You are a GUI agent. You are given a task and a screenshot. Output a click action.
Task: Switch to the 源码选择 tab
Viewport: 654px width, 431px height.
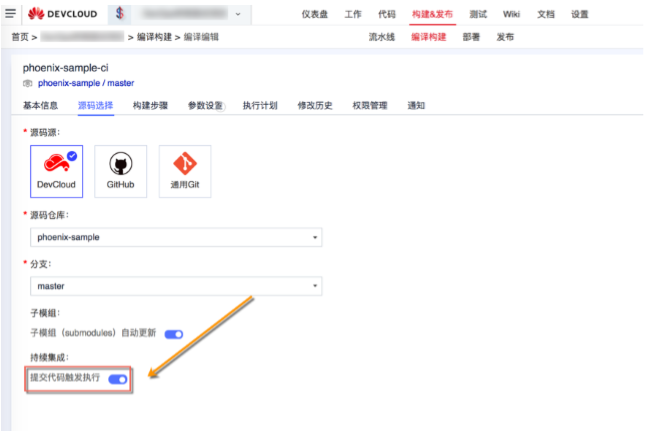96,106
